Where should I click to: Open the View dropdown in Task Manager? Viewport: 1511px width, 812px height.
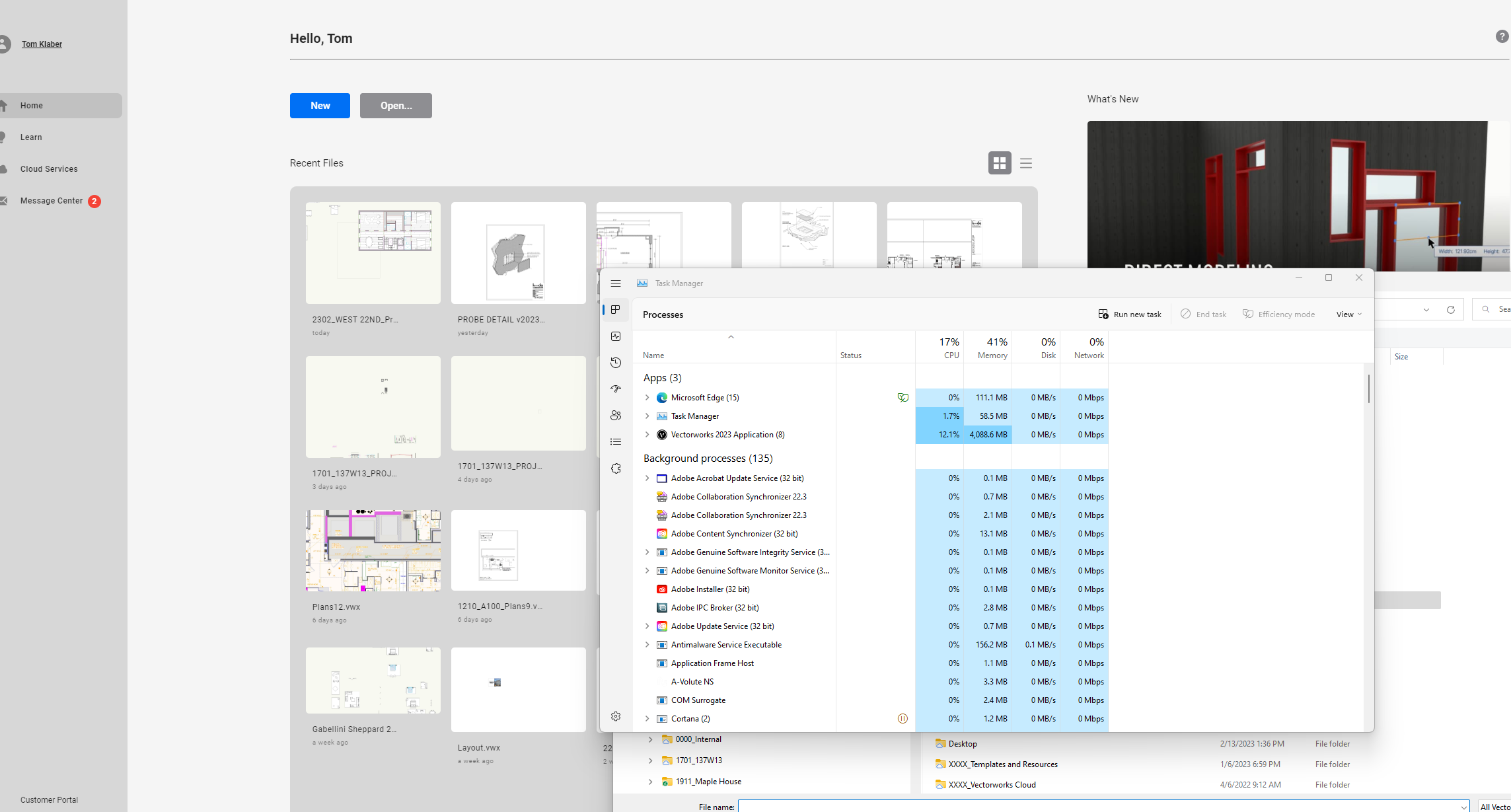1348,314
